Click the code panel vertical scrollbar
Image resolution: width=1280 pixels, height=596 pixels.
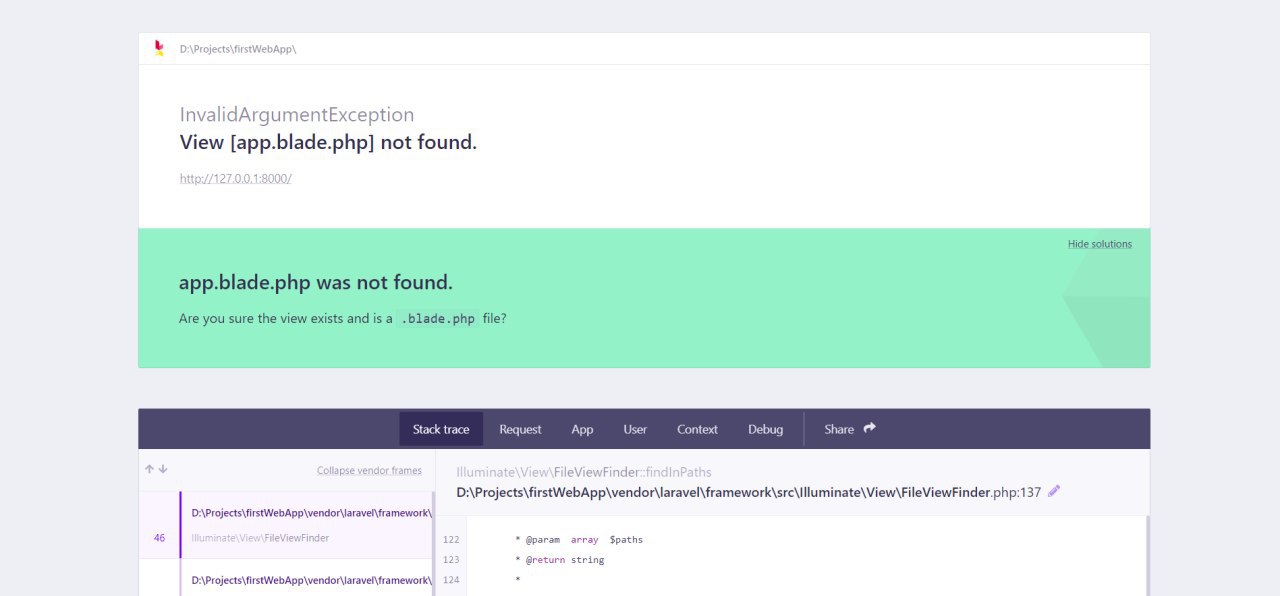pos(1148,556)
